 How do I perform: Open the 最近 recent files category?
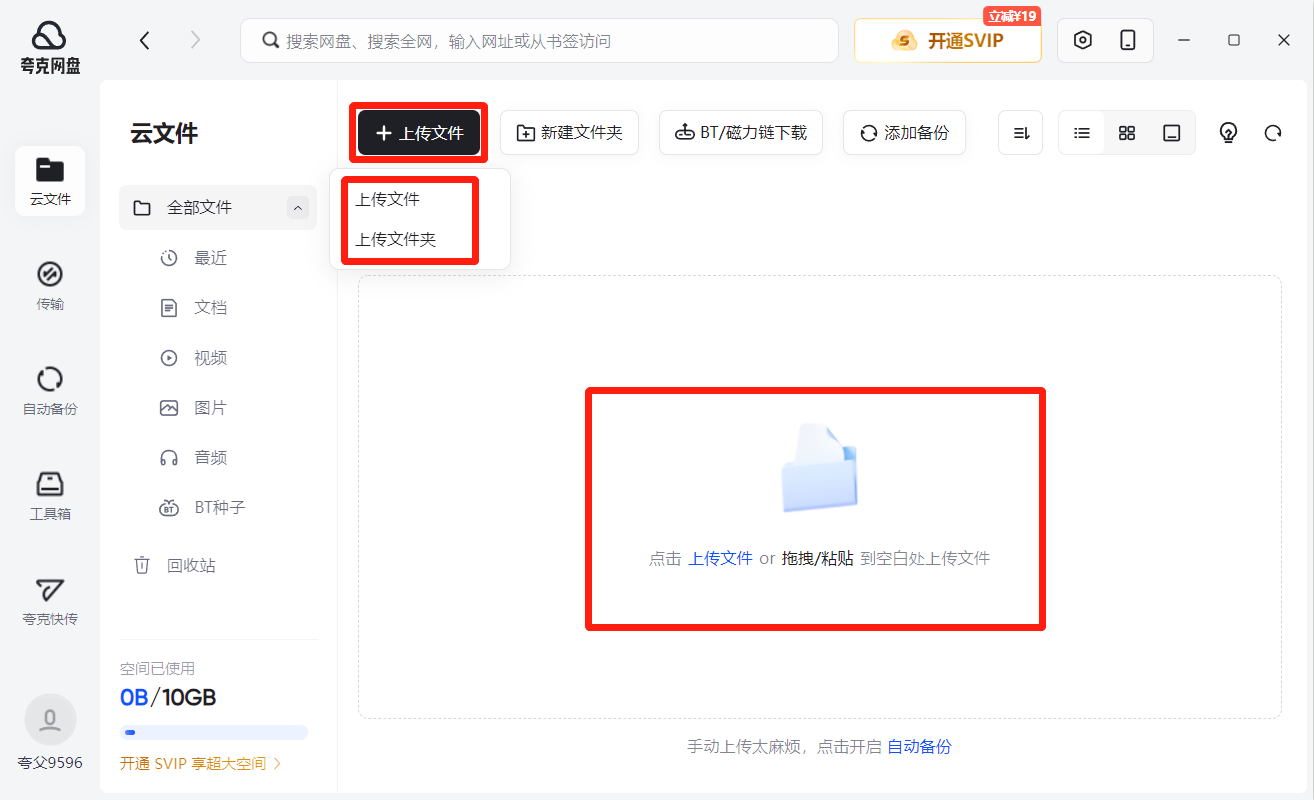pos(193,258)
